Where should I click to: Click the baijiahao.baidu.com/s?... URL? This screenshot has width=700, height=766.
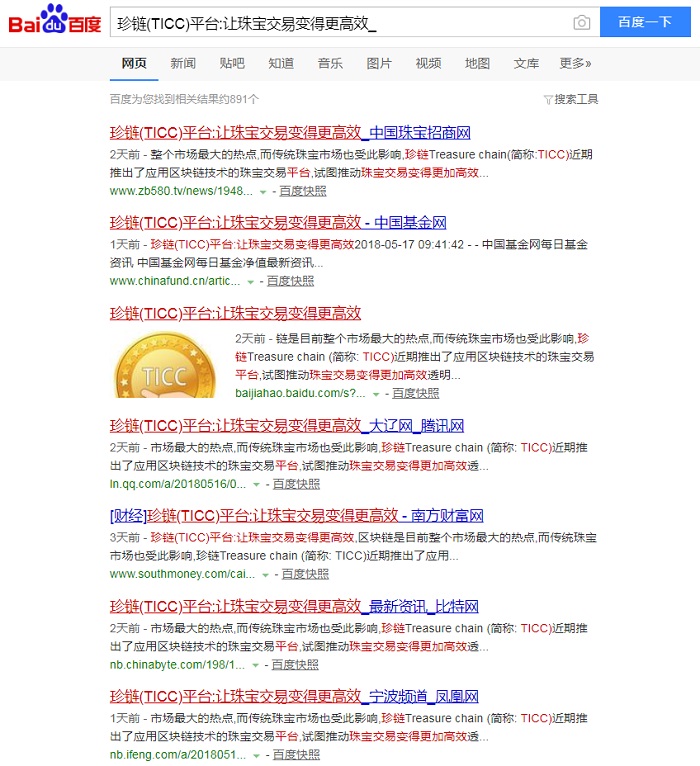(300, 394)
